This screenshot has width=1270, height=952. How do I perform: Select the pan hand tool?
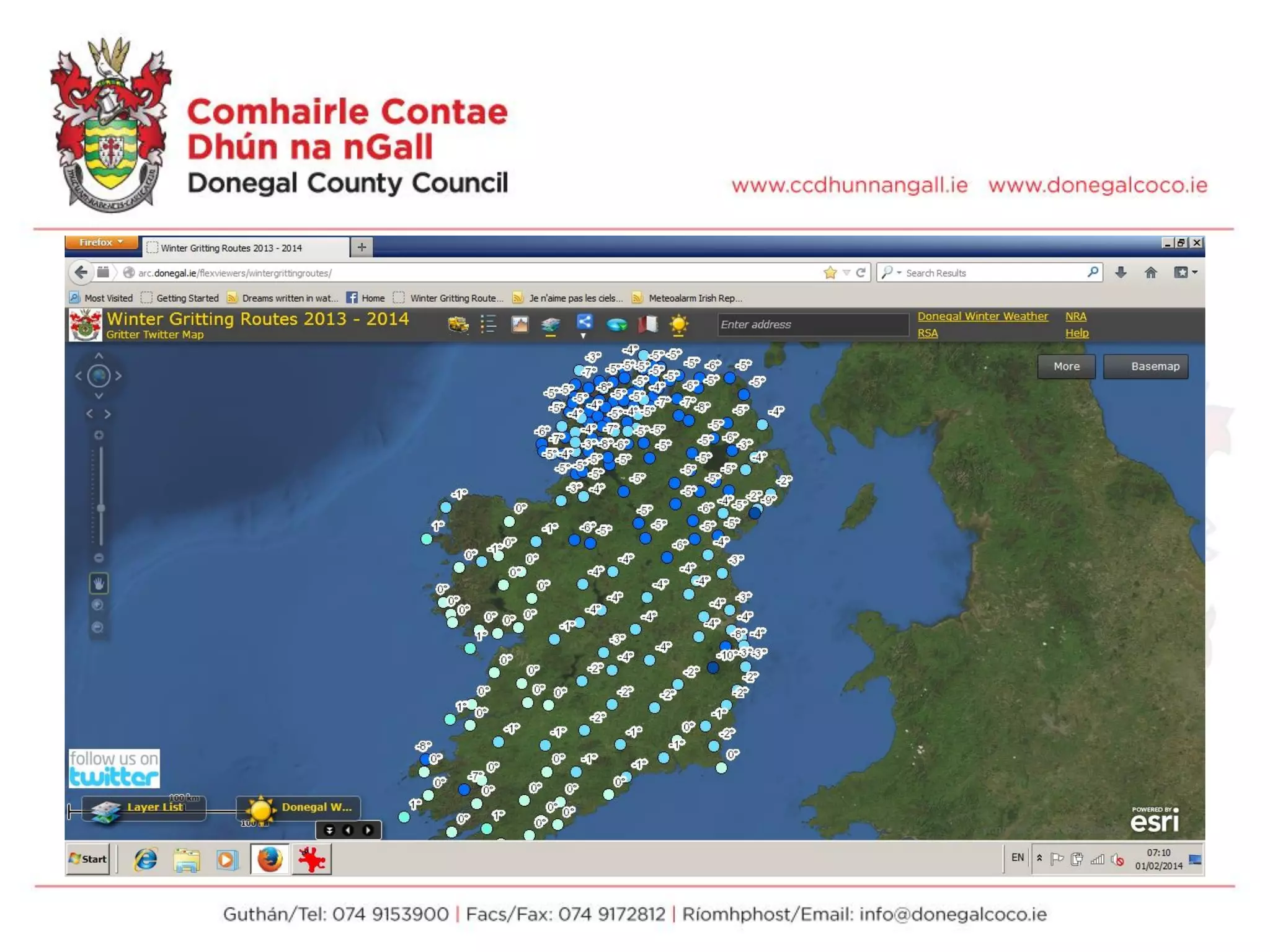click(99, 583)
